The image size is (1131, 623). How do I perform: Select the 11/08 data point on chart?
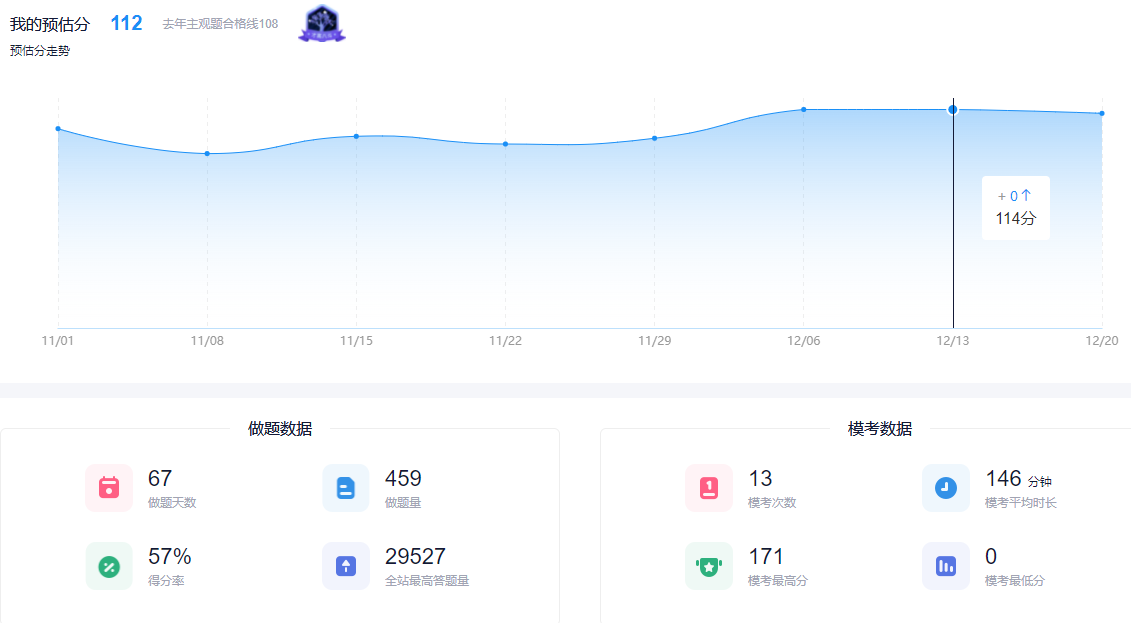[207, 154]
